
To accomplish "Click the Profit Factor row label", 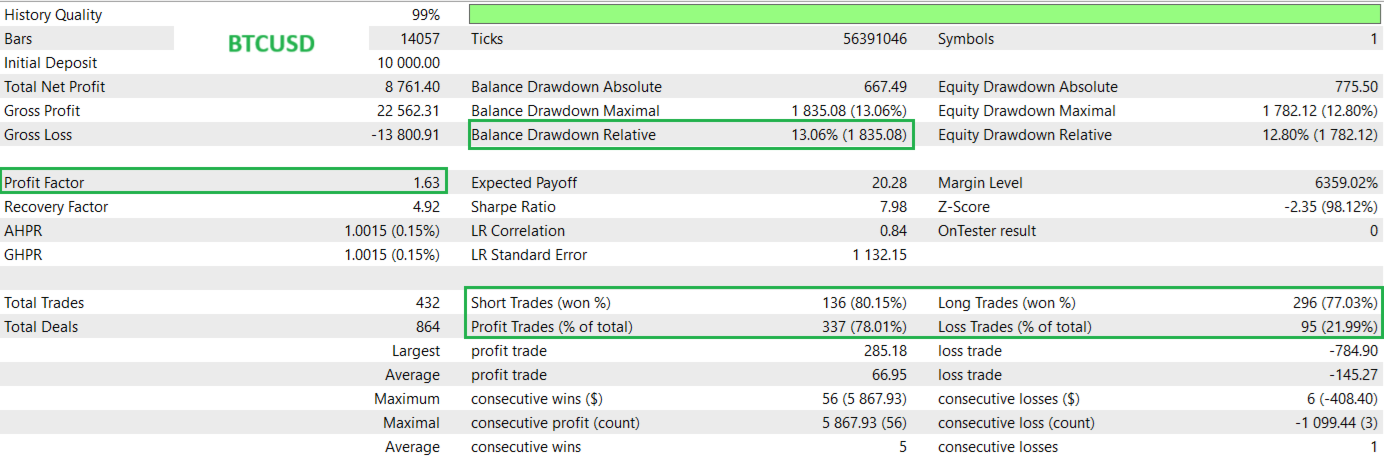I will [x=44, y=183].
